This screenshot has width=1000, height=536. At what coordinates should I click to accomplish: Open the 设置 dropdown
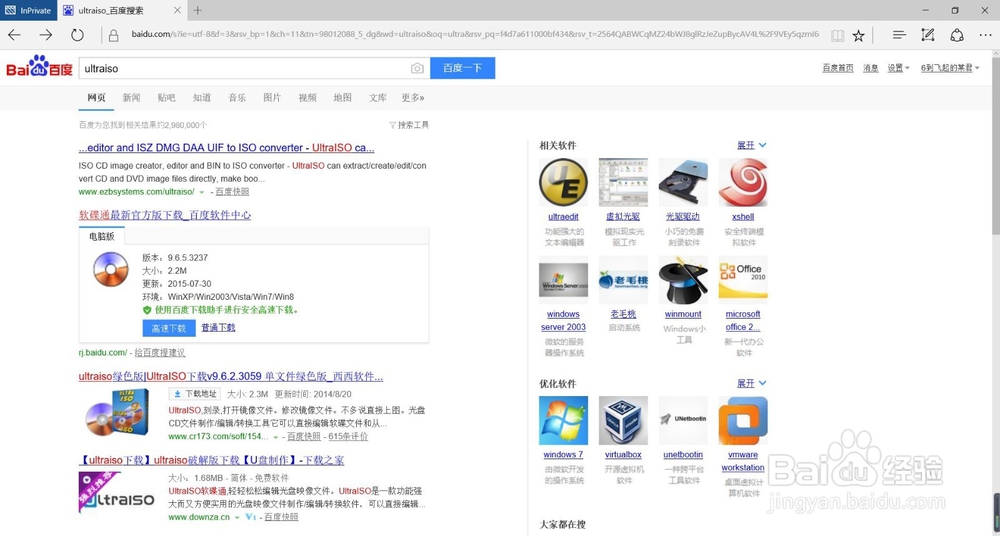click(898, 68)
